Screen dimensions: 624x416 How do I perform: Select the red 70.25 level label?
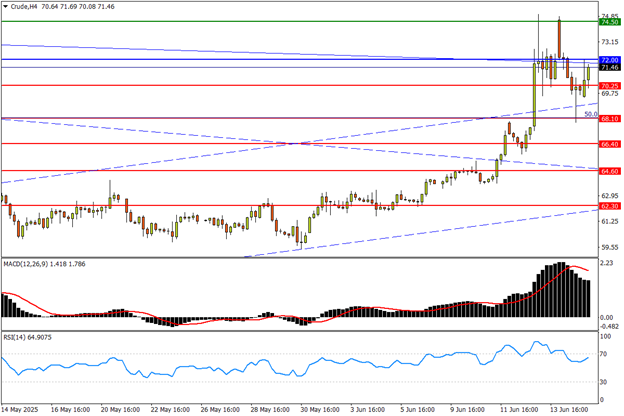click(x=610, y=86)
